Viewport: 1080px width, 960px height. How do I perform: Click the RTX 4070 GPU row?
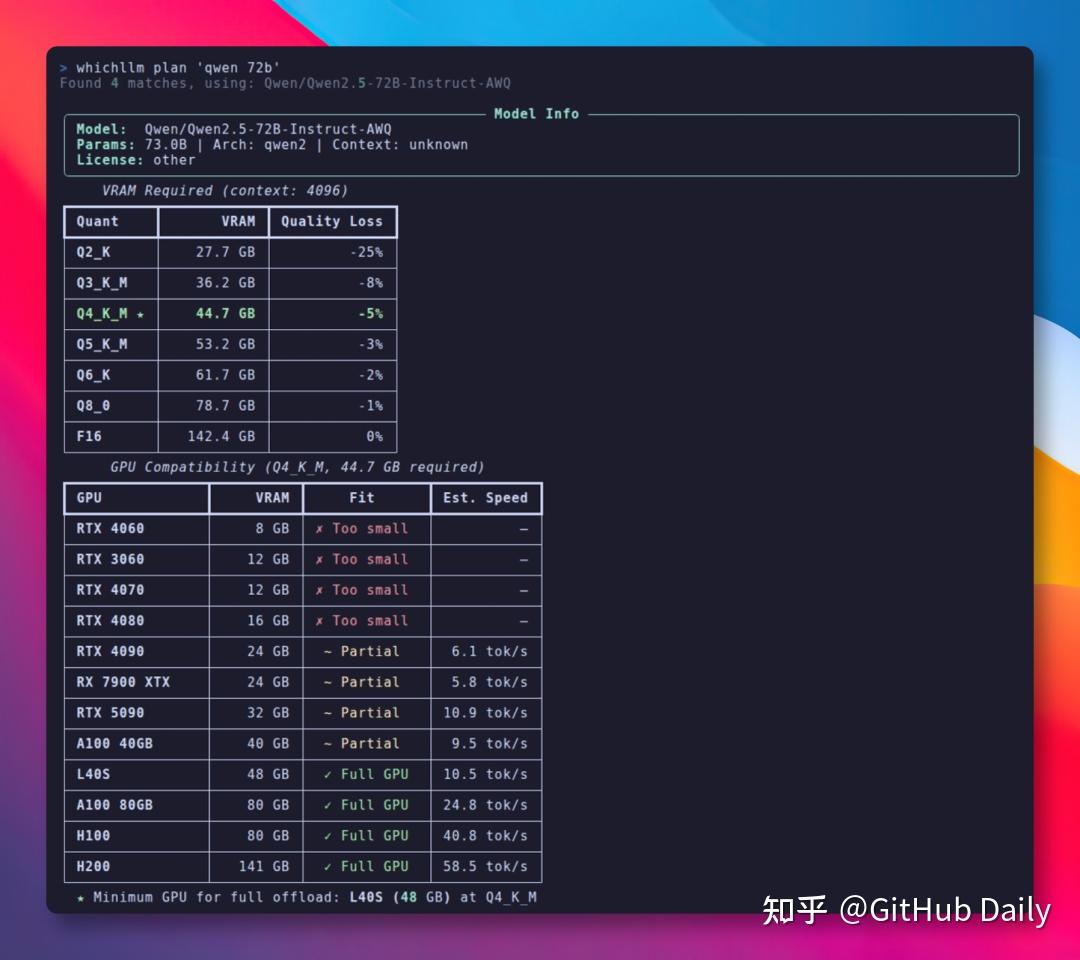pyautogui.click(x=303, y=590)
